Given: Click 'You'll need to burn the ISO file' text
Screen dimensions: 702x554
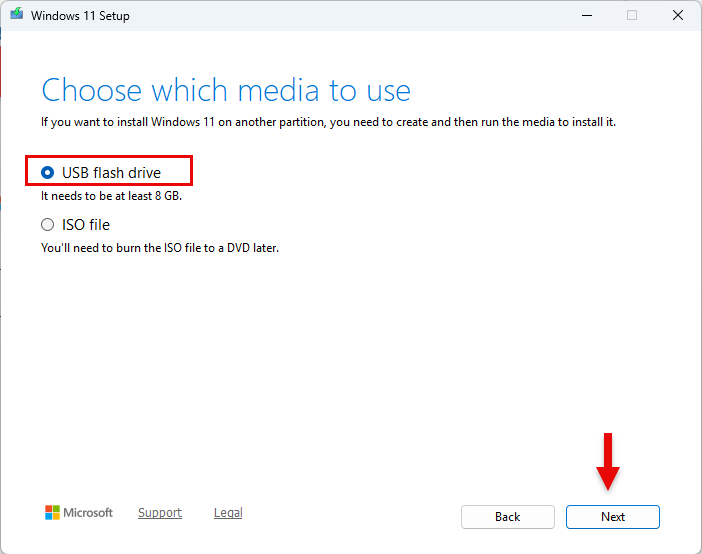Looking at the screenshot, I should (x=160, y=248).
